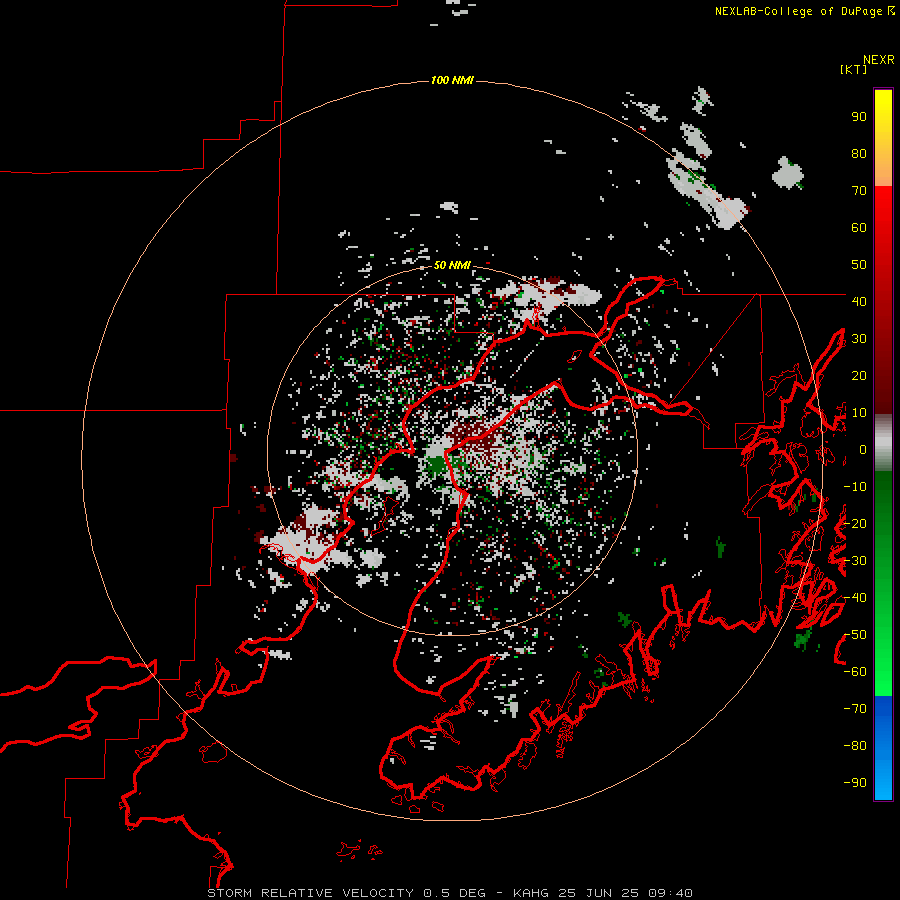This screenshot has width=900, height=900.
Task: Click the -20 knot scale label
Action: tap(855, 523)
